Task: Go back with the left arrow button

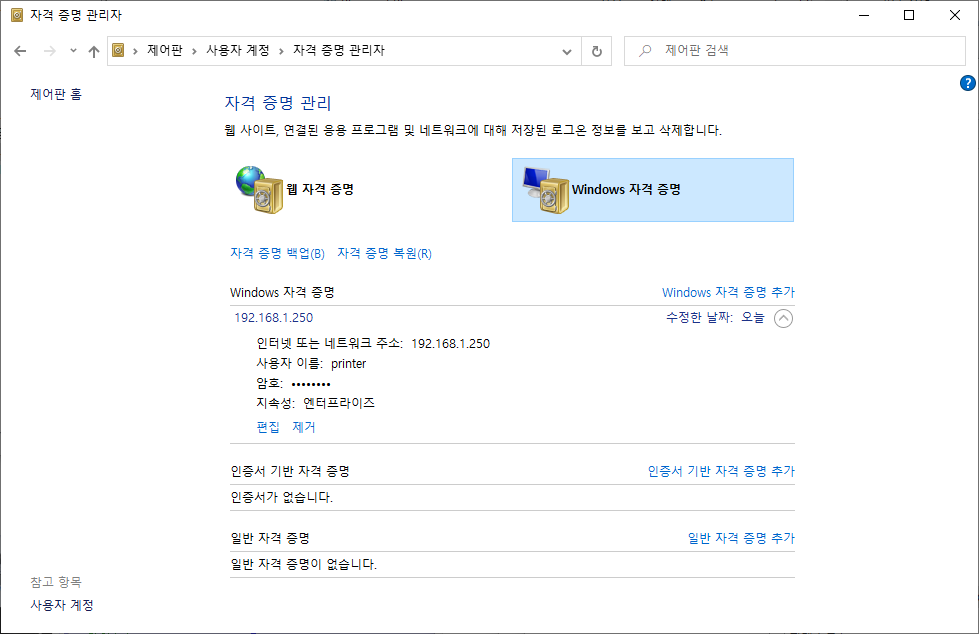Action: (20, 51)
